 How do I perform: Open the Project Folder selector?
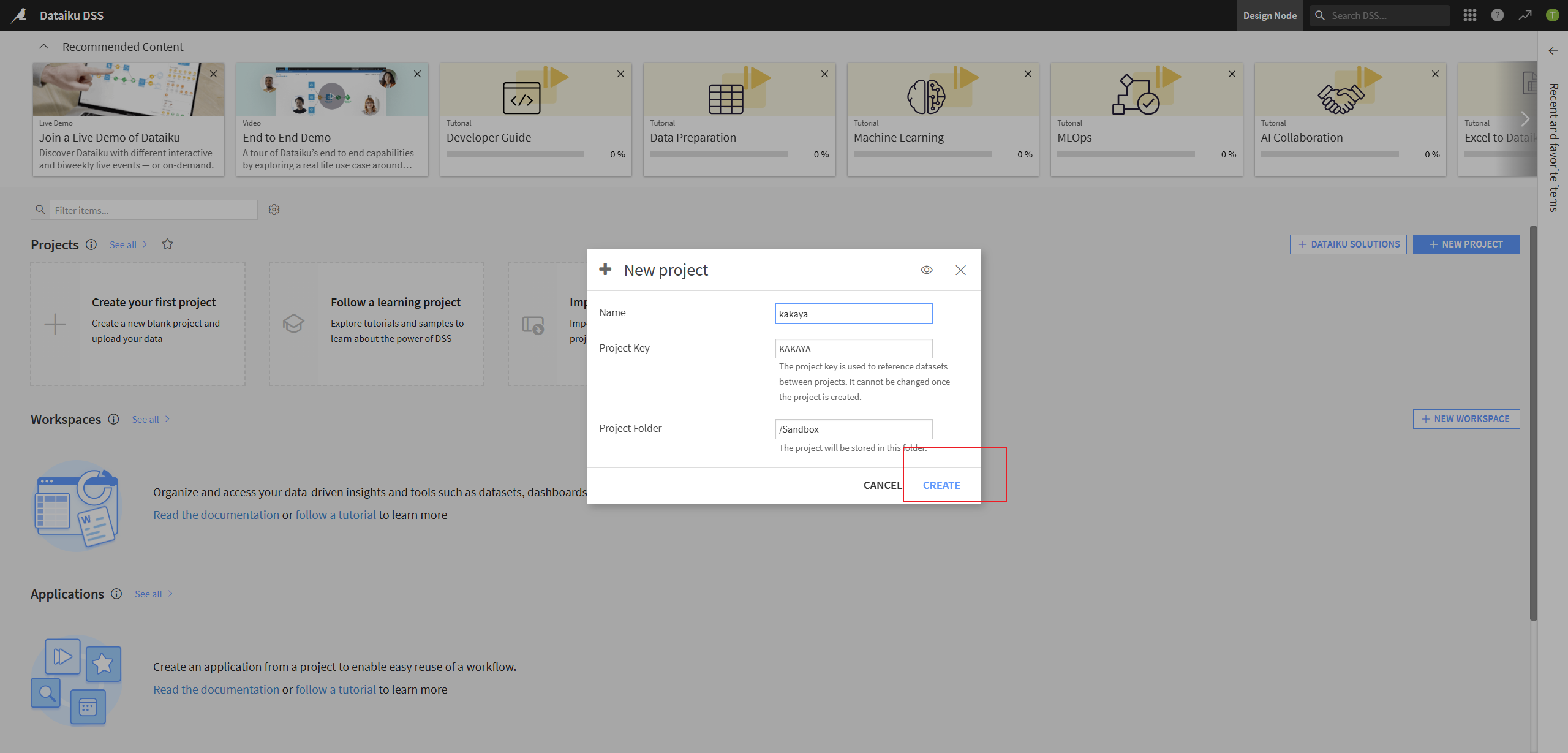click(x=854, y=429)
